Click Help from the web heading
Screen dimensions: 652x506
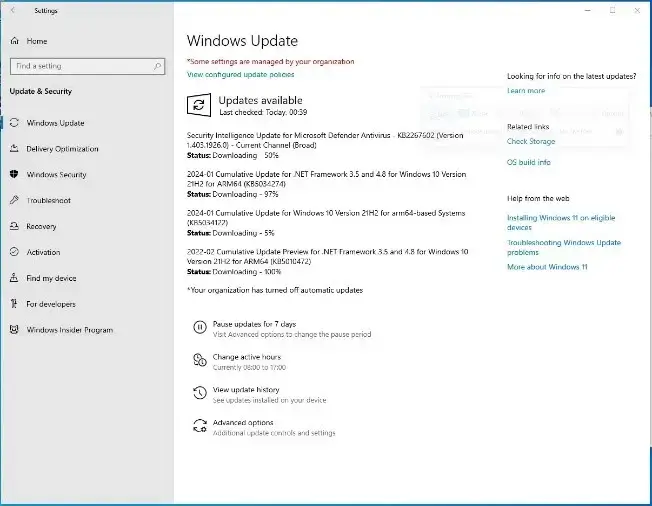click(538, 198)
